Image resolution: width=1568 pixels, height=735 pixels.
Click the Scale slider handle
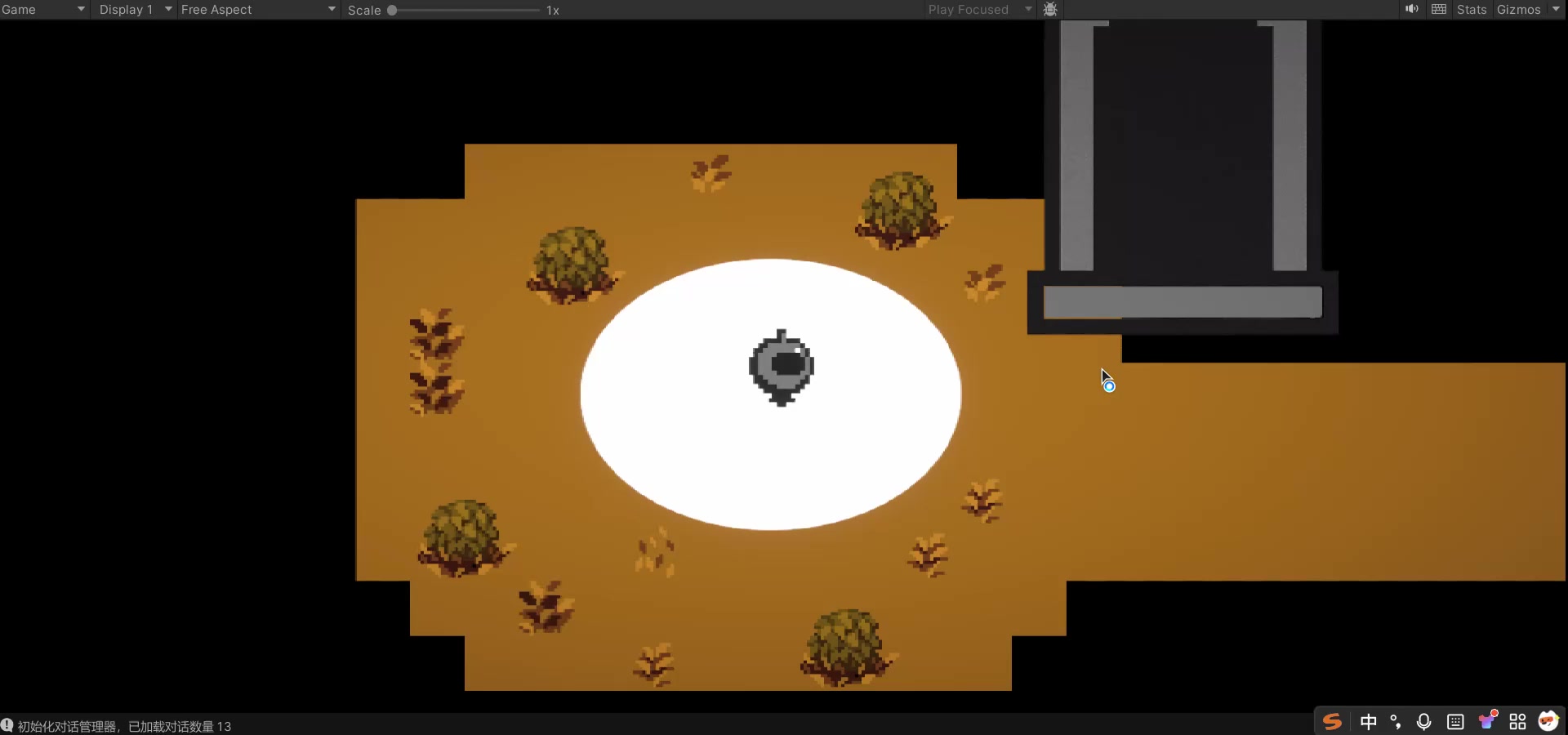pos(392,11)
